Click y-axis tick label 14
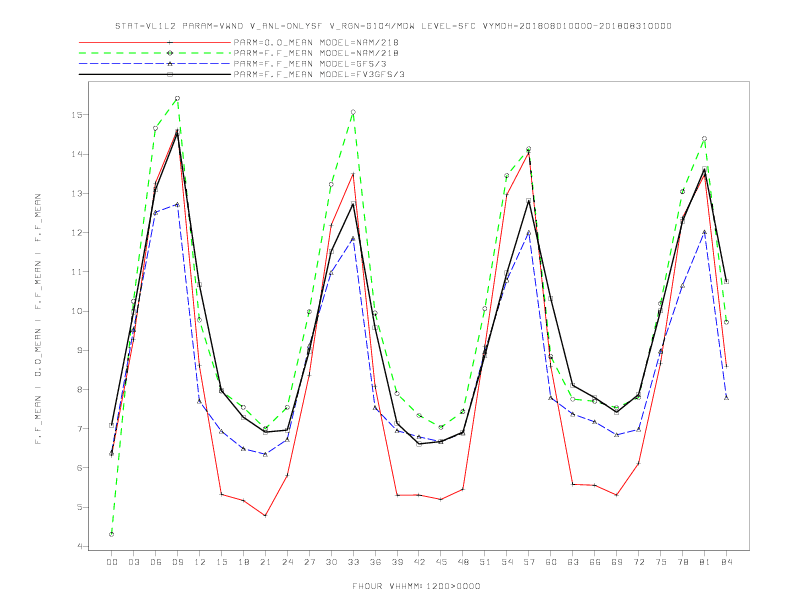792x612 pixels. (76, 154)
